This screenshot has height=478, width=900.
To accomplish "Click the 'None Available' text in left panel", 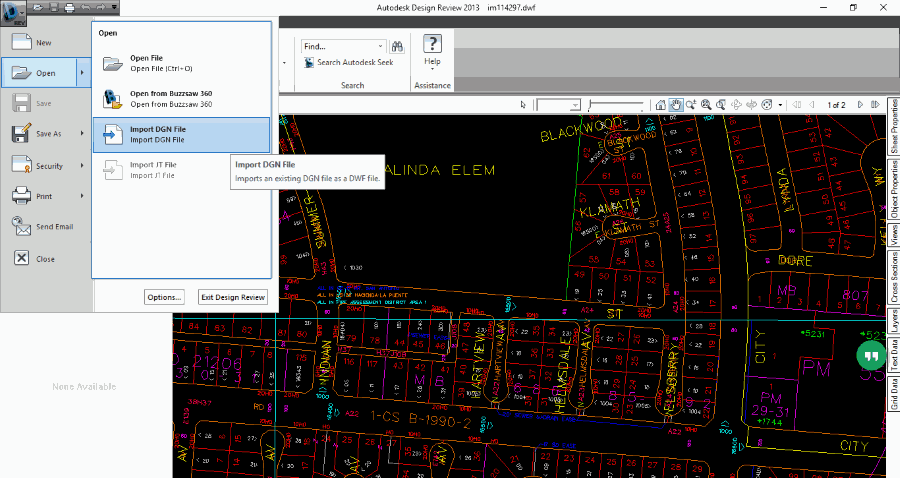I will click(x=84, y=387).
